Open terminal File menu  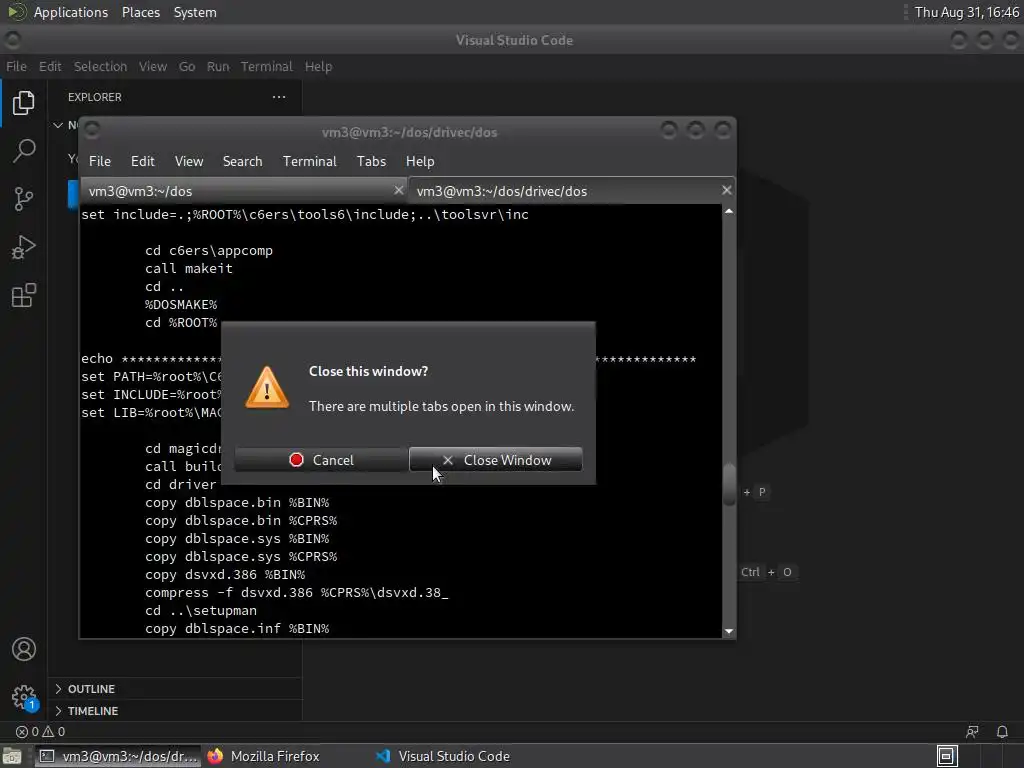tap(100, 161)
